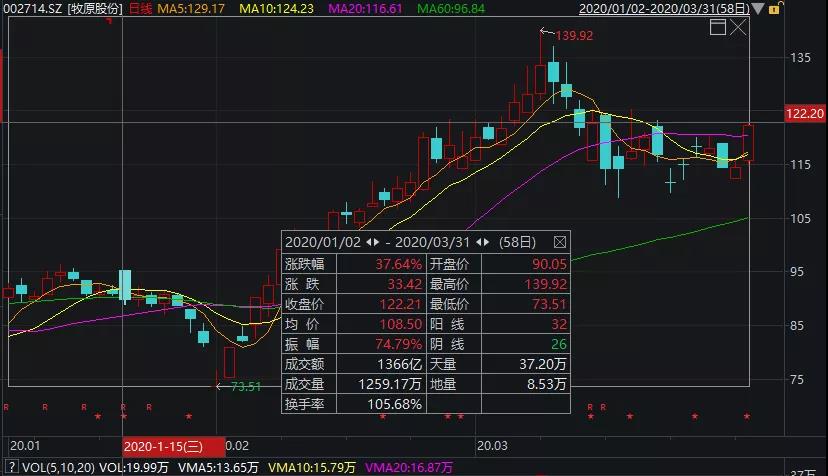828x476 pixels.
Task: Click the 涨跌幅 value 37.64%
Action: [x=399, y=264]
